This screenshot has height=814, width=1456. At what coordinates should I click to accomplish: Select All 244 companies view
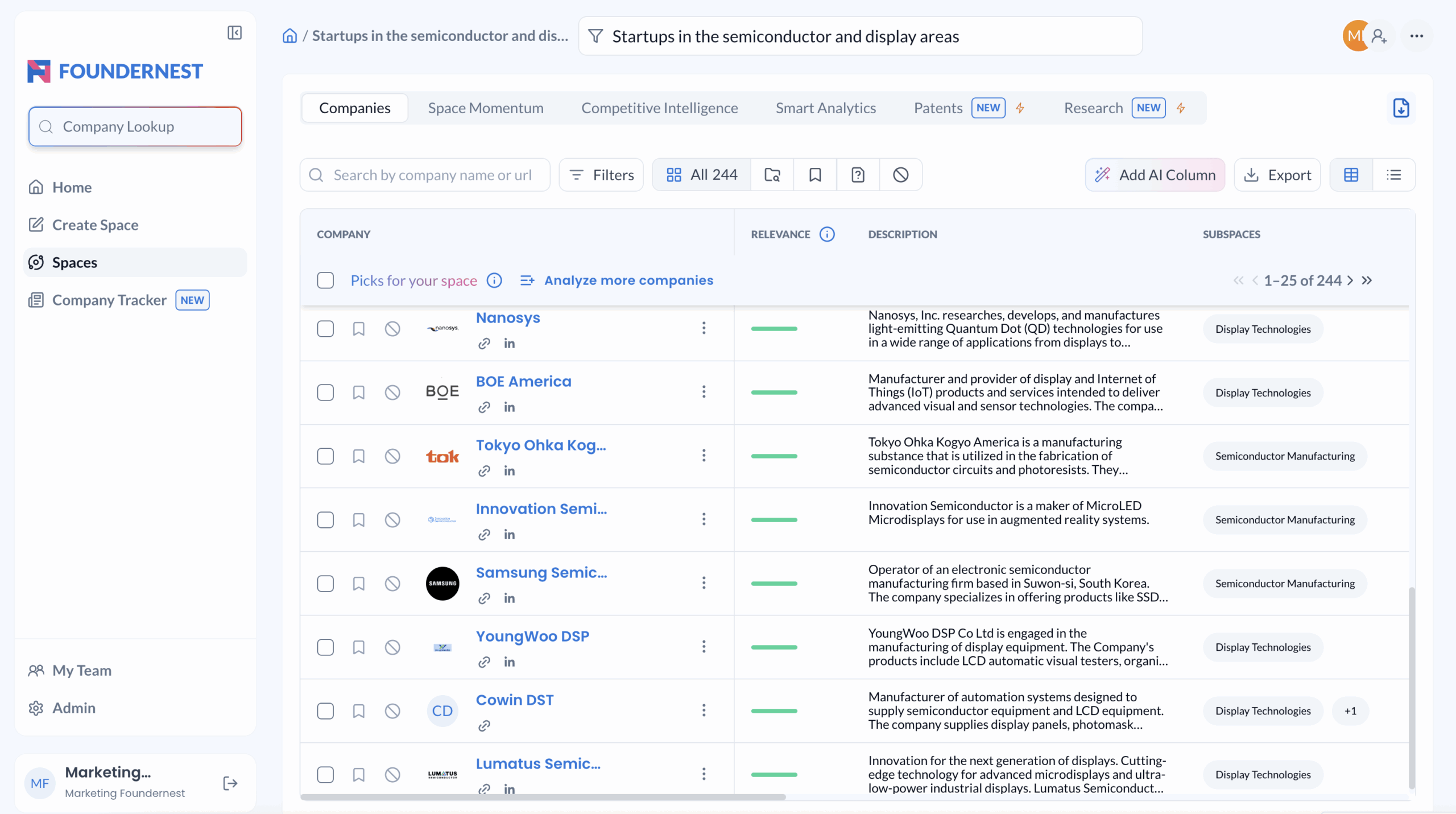(x=702, y=175)
